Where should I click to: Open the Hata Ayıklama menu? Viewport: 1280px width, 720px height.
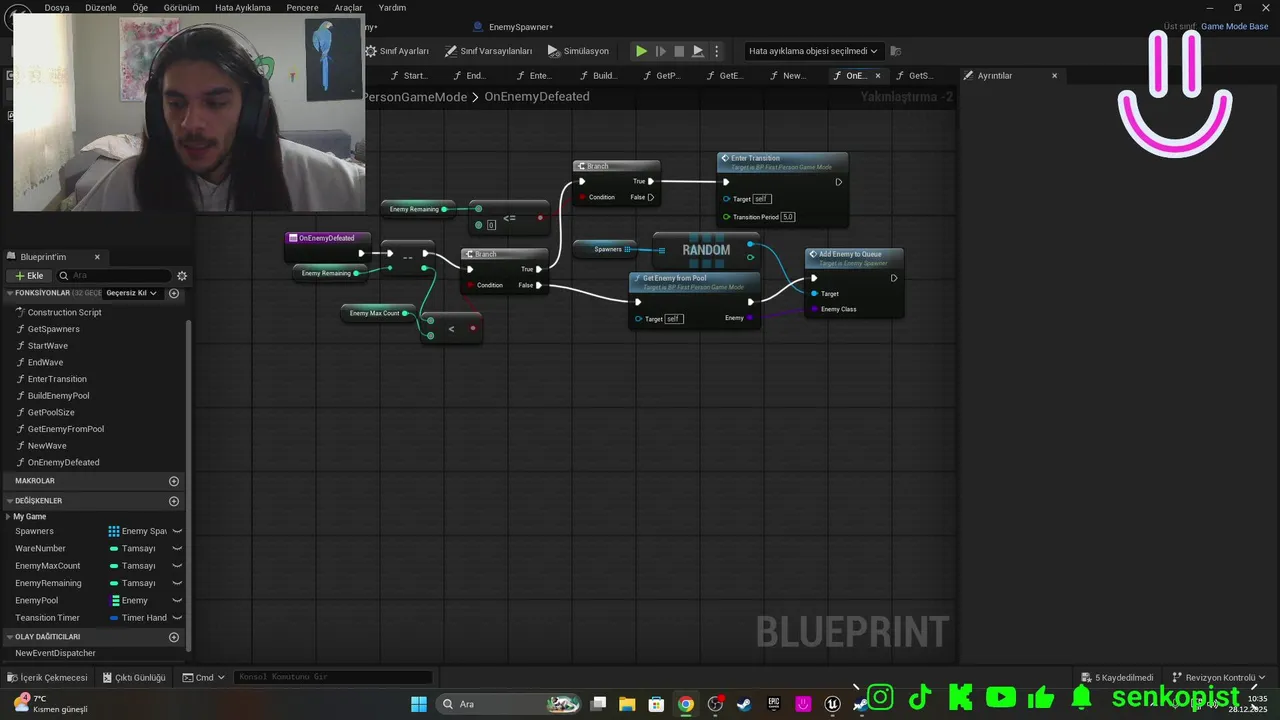[243, 7]
